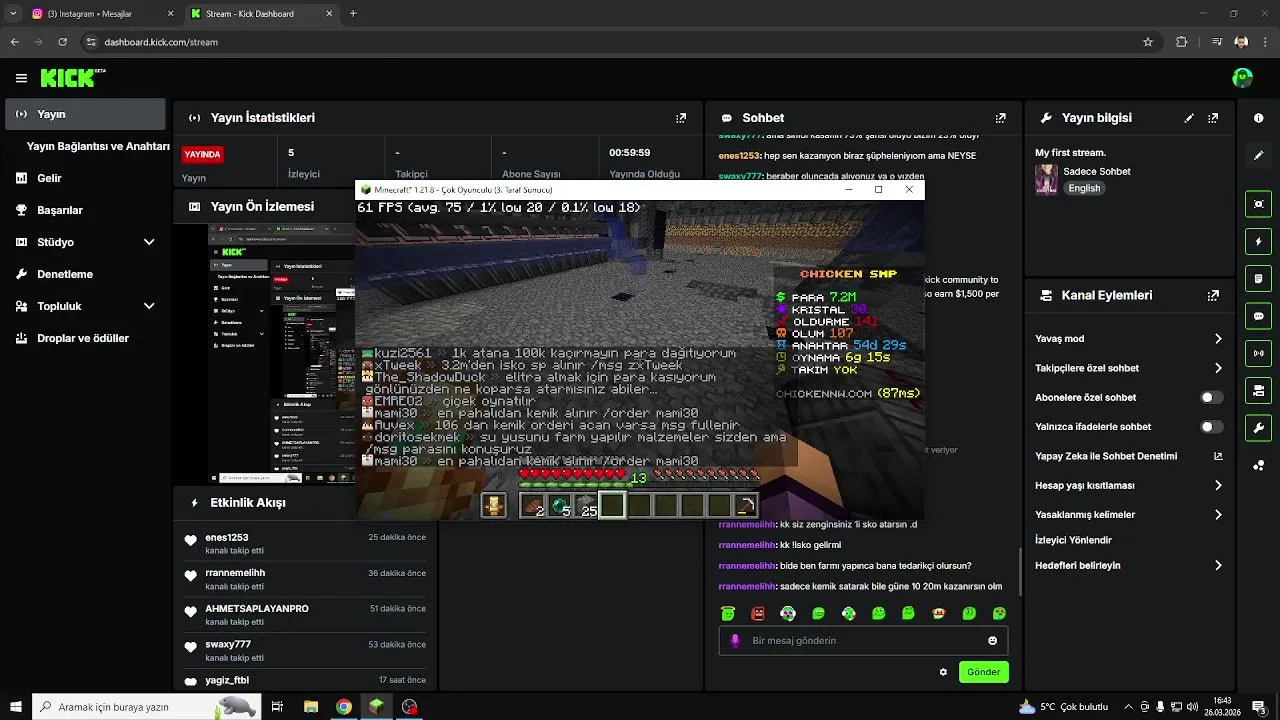Open Yasaklanmış kelimeler chevron
Viewport: 1280px width, 720px height.
1218,515
